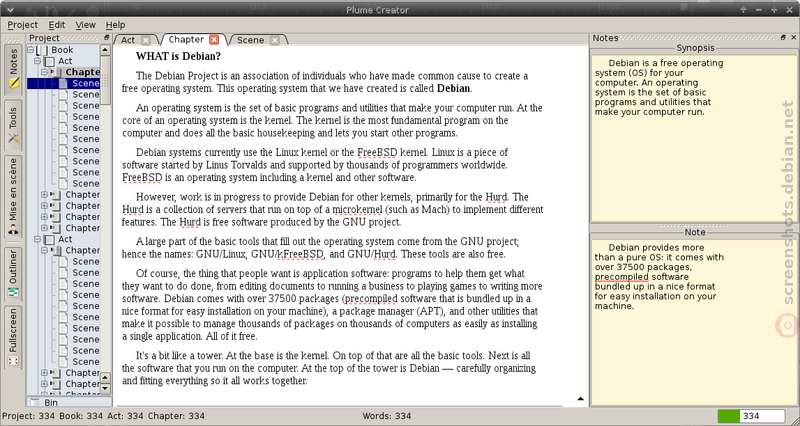Viewport: 800px width, 426px height.
Task: Click the underlined word "microkernel" in the editor
Action: (358, 210)
